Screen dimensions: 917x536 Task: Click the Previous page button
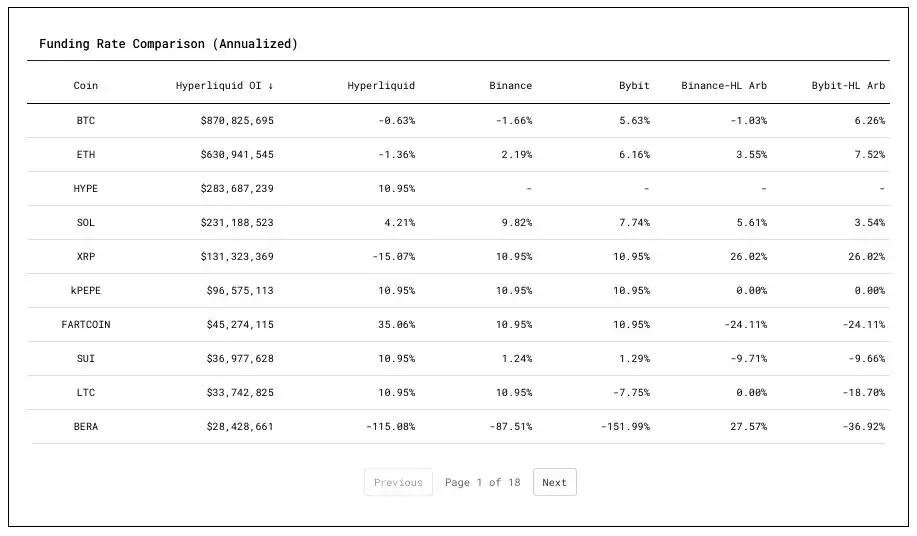398,482
